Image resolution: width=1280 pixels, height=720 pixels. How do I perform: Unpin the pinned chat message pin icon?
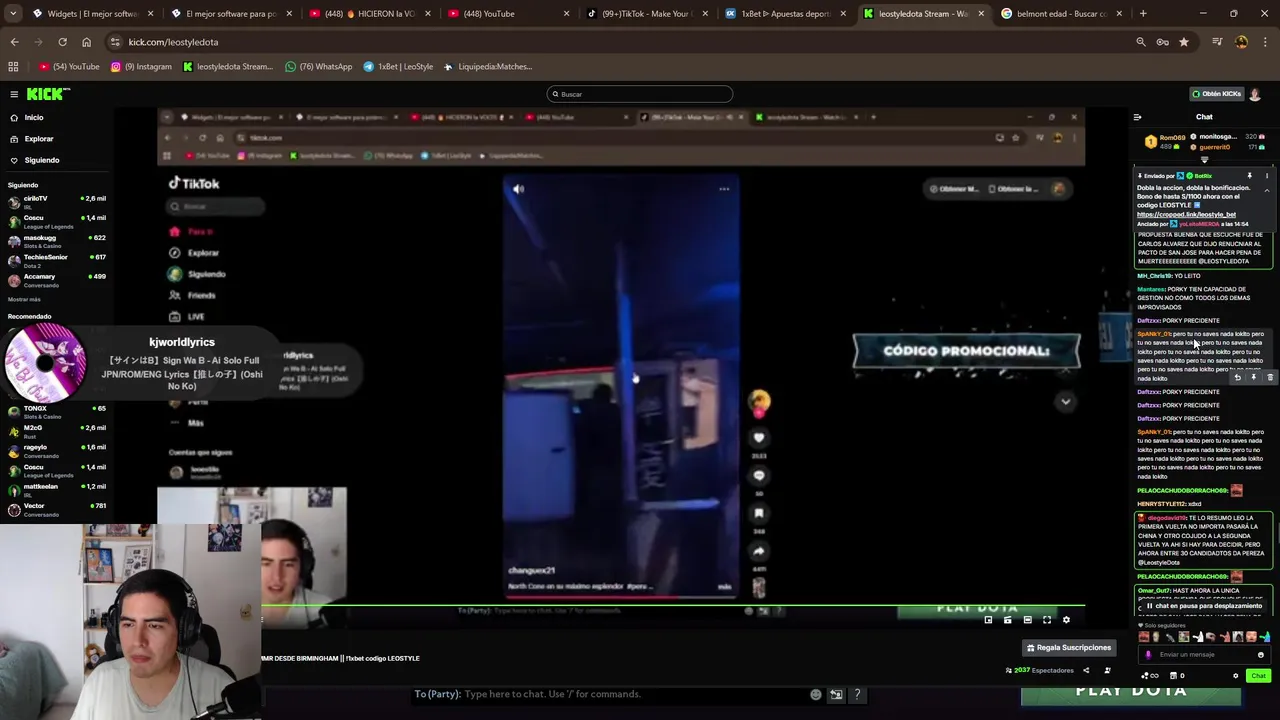click(x=1249, y=176)
